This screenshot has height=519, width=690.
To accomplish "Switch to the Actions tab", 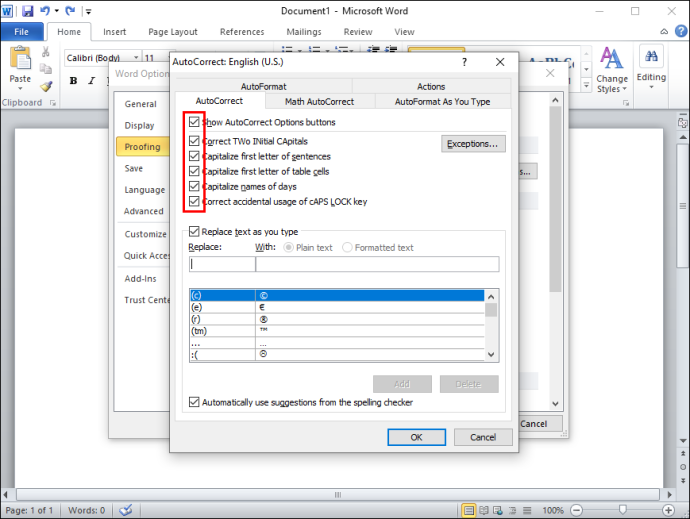I will 431,87.
